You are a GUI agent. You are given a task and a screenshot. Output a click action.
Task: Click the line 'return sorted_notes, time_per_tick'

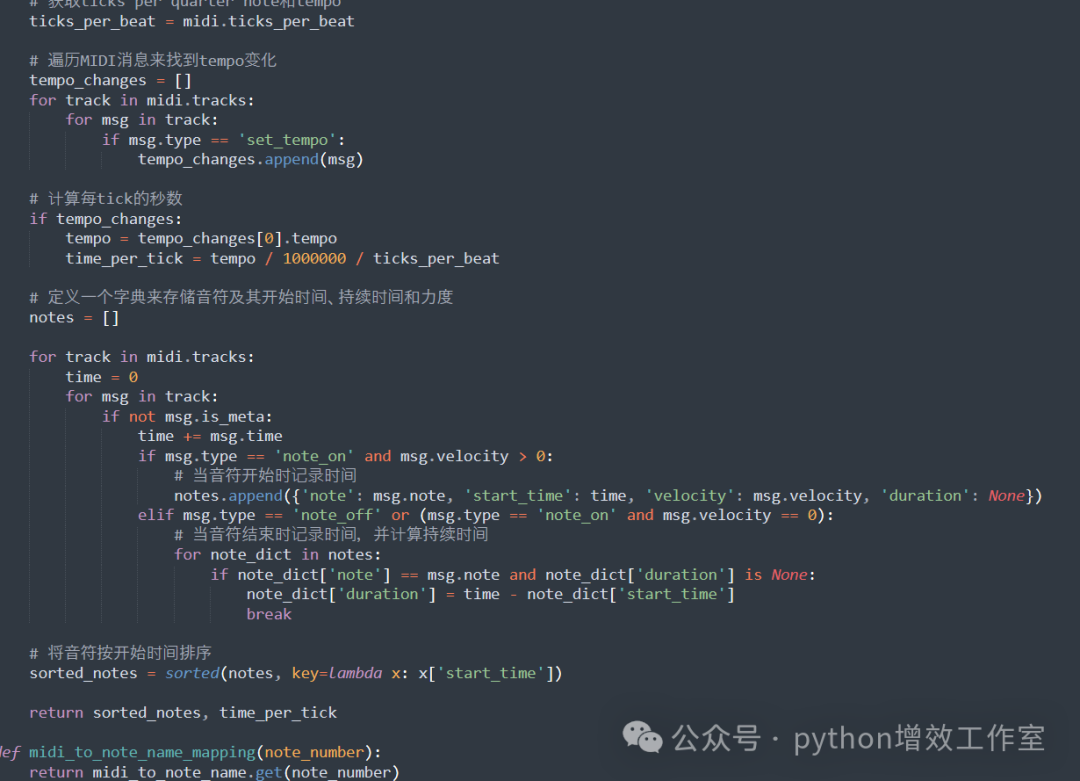pos(183,713)
